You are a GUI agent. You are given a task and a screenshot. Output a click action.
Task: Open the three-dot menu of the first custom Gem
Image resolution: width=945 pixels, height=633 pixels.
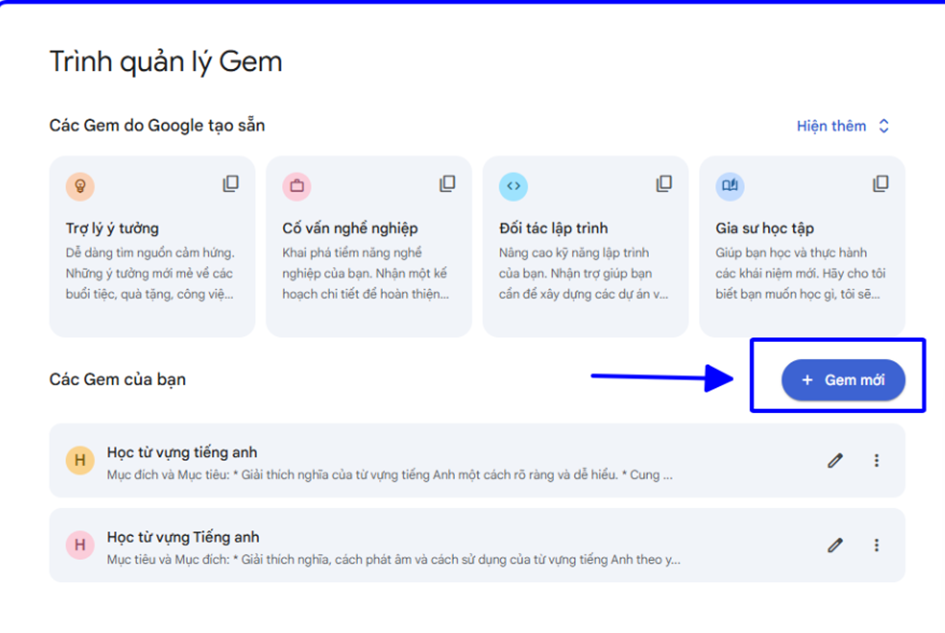click(x=877, y=461)
